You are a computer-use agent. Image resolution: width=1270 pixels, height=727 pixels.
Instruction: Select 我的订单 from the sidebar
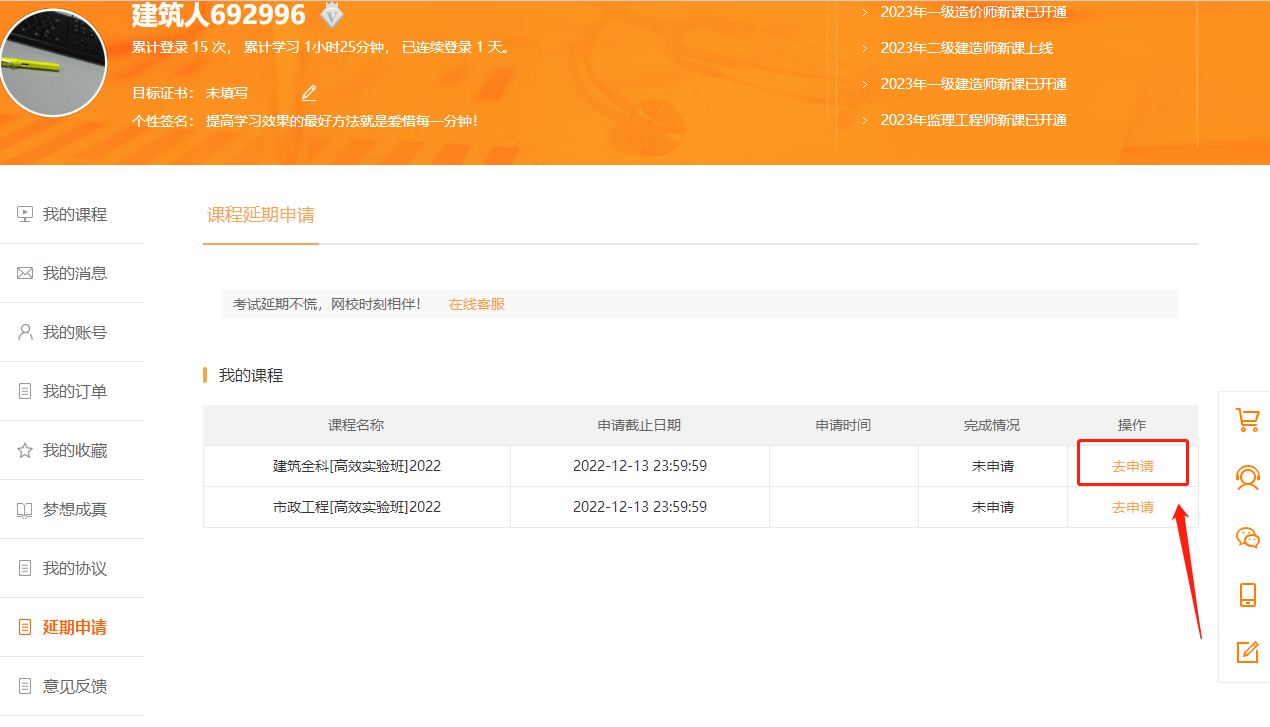pyautogui.click(x=74, y=391)
